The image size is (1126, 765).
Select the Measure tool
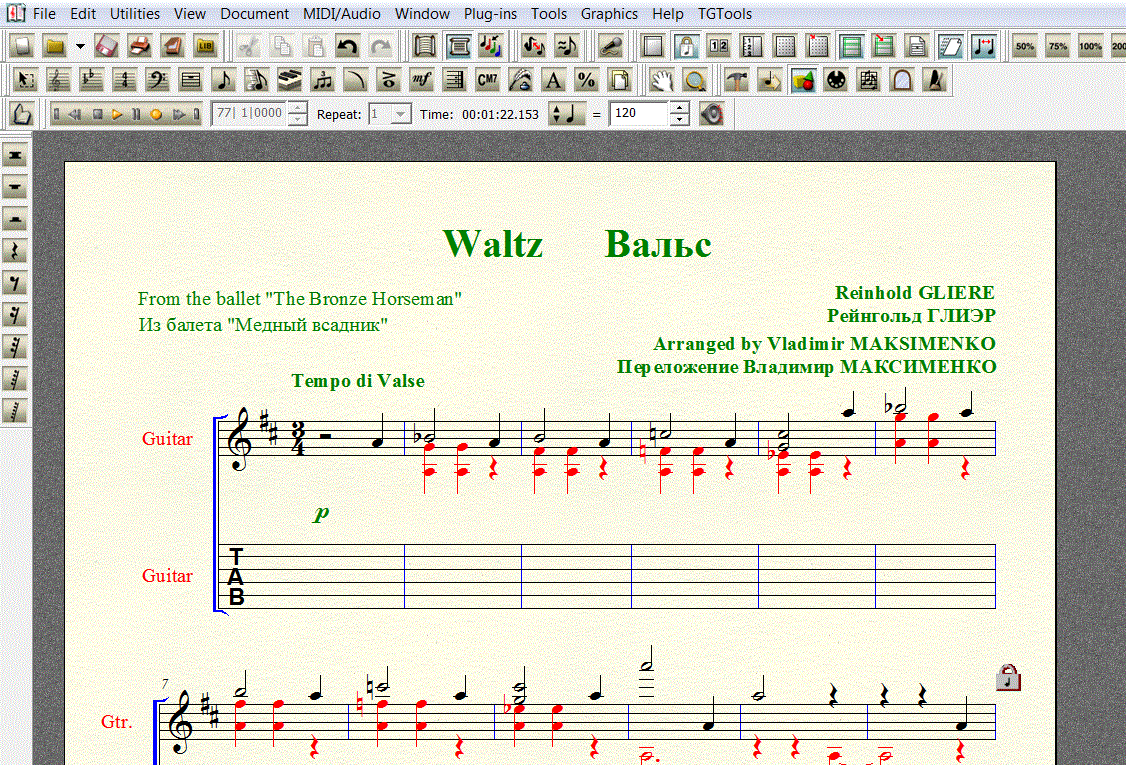[190, 80]
